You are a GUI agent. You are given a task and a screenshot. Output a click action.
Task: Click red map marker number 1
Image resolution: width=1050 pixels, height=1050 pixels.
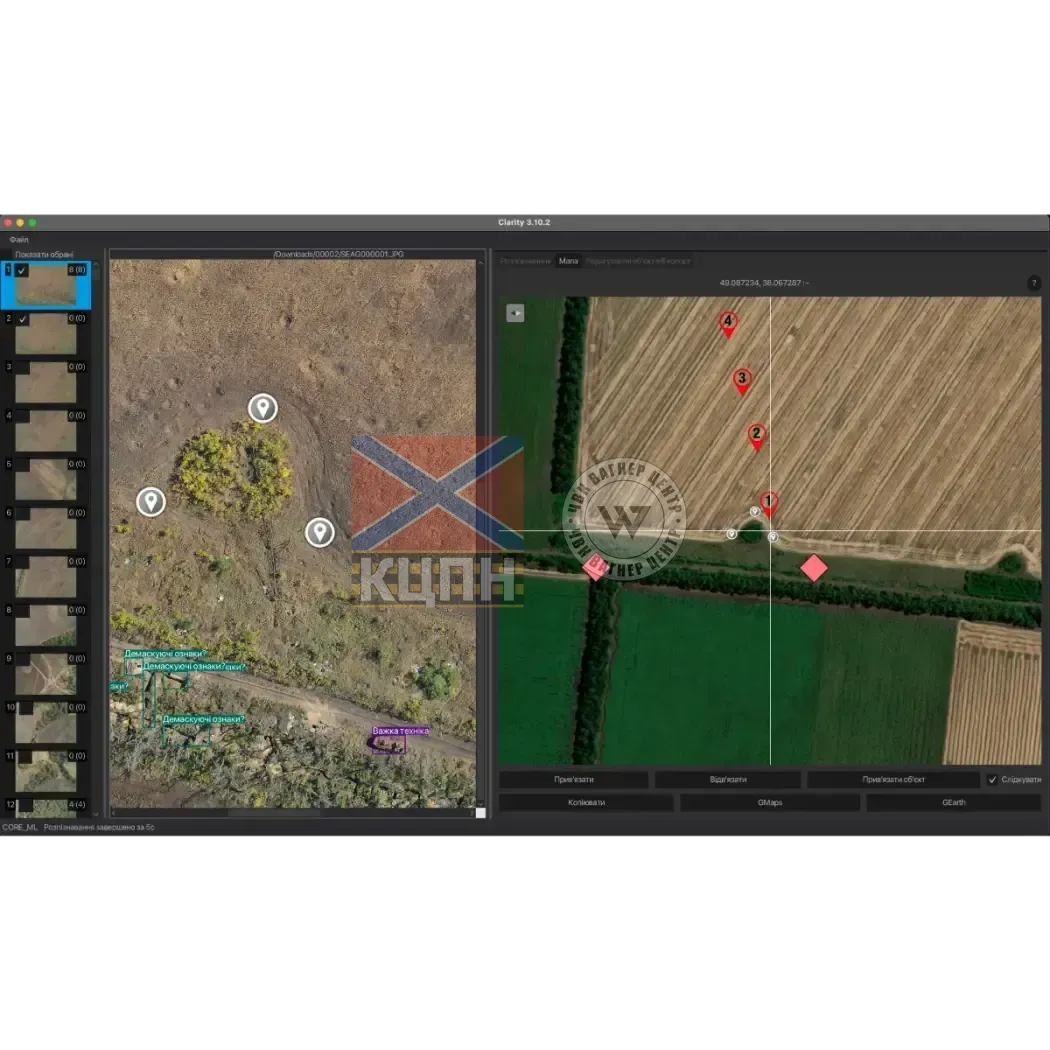click(x=769, y=502)
